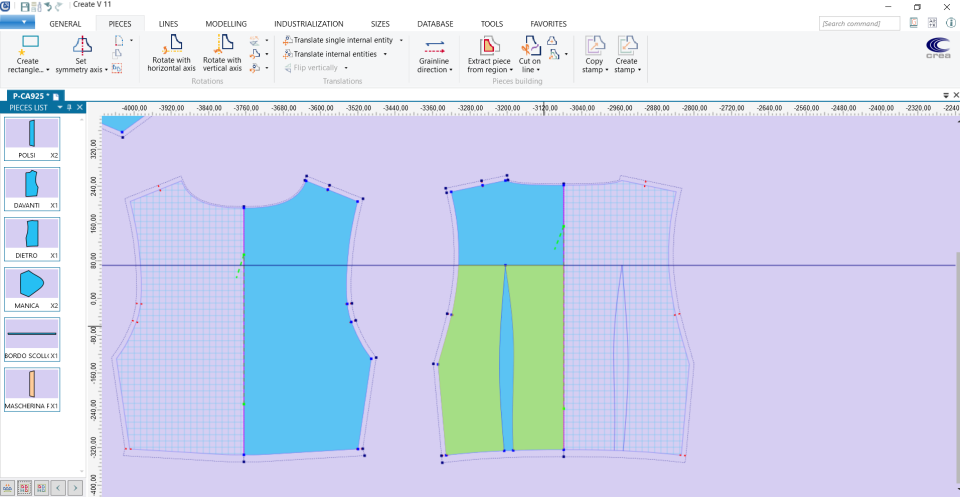960x497 pixels.
Task: Click Rotate with vertical axis
Action: tap(224, 43)
